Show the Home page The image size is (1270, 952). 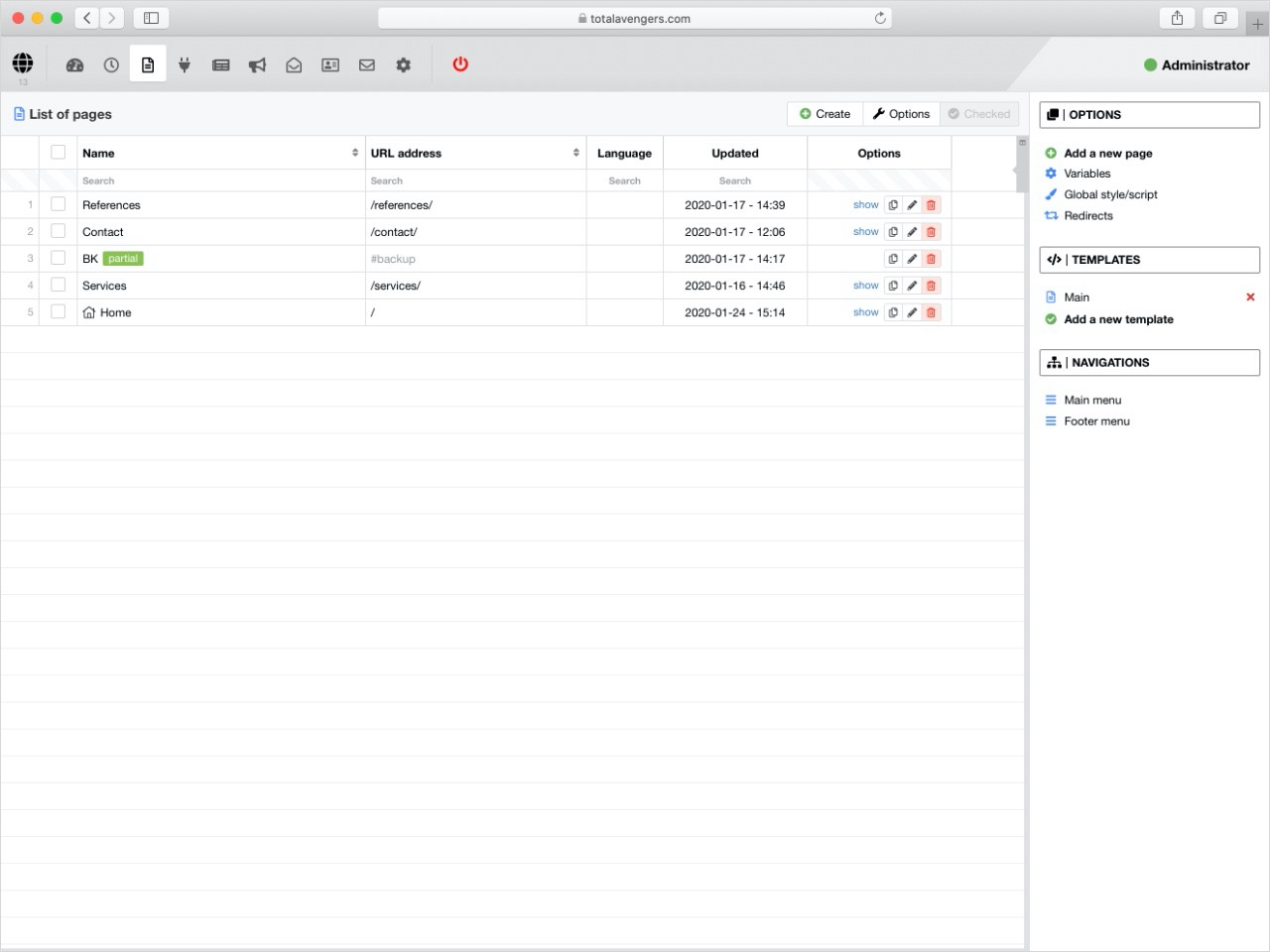[866, 312]
